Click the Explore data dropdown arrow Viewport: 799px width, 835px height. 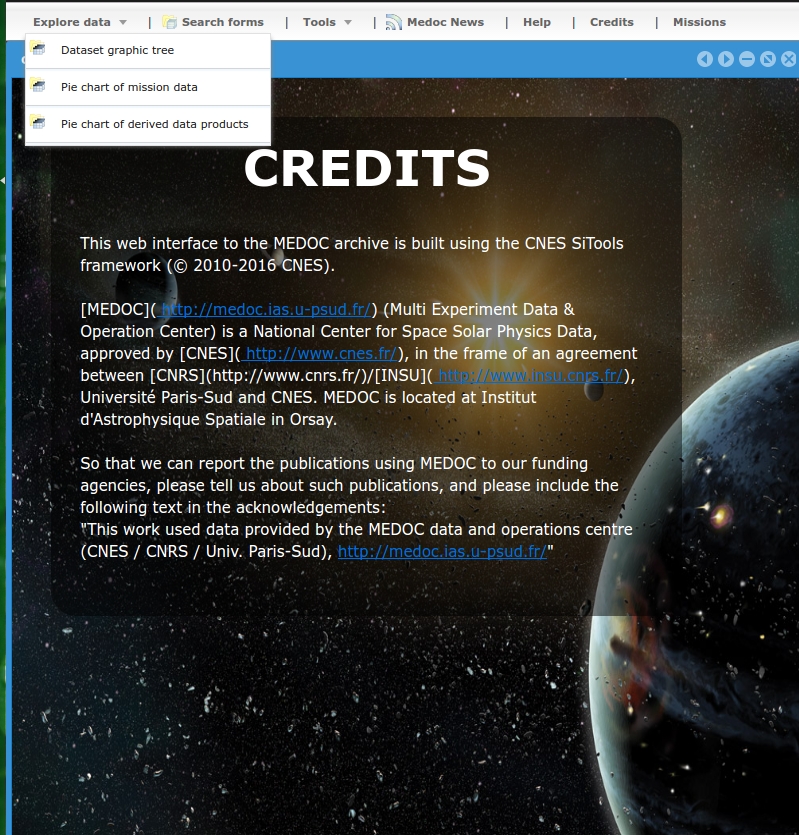[x=123, y=22]
